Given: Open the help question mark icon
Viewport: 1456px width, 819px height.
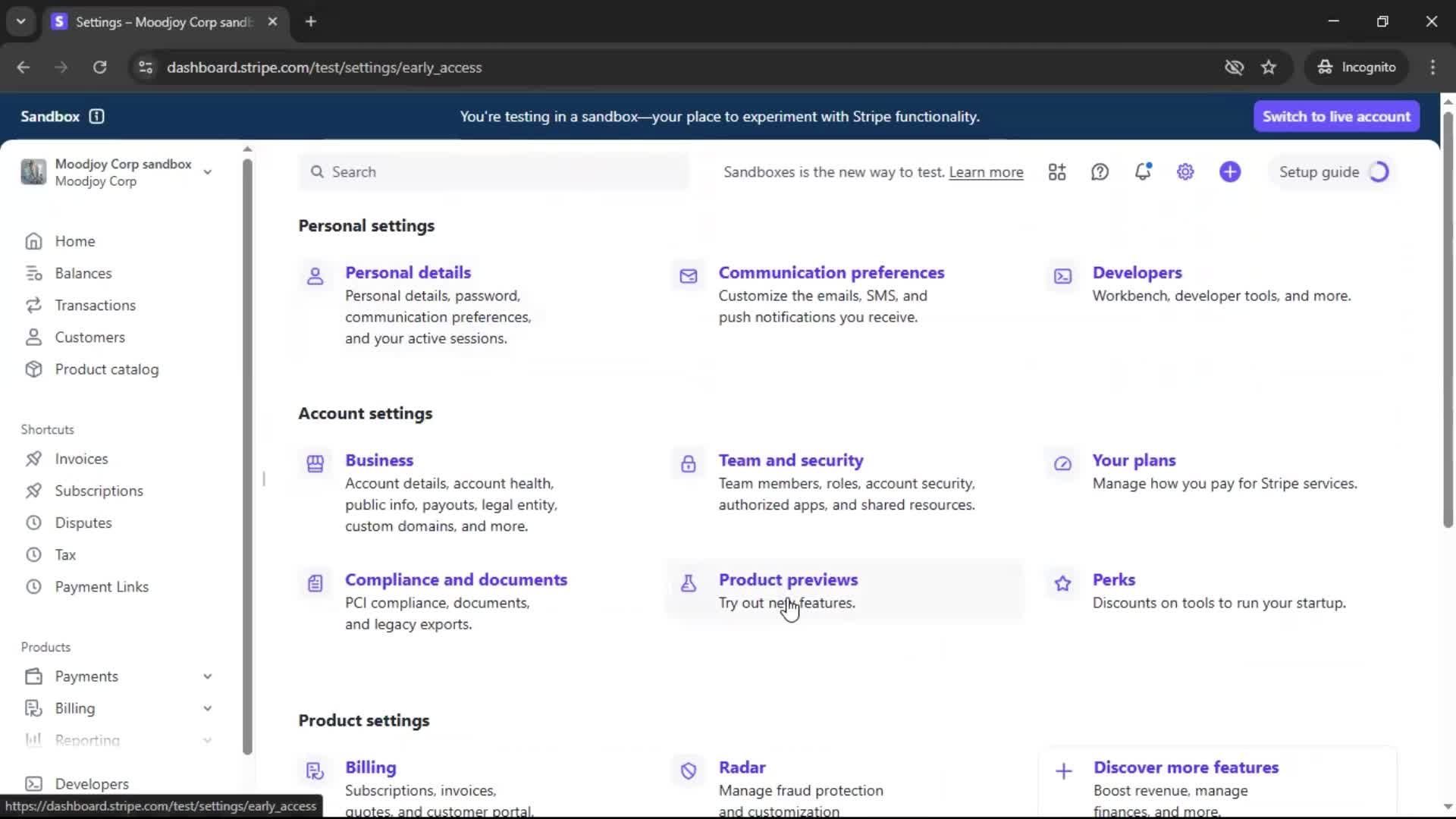Looking at the screenshot, I should coord(1100,172).
